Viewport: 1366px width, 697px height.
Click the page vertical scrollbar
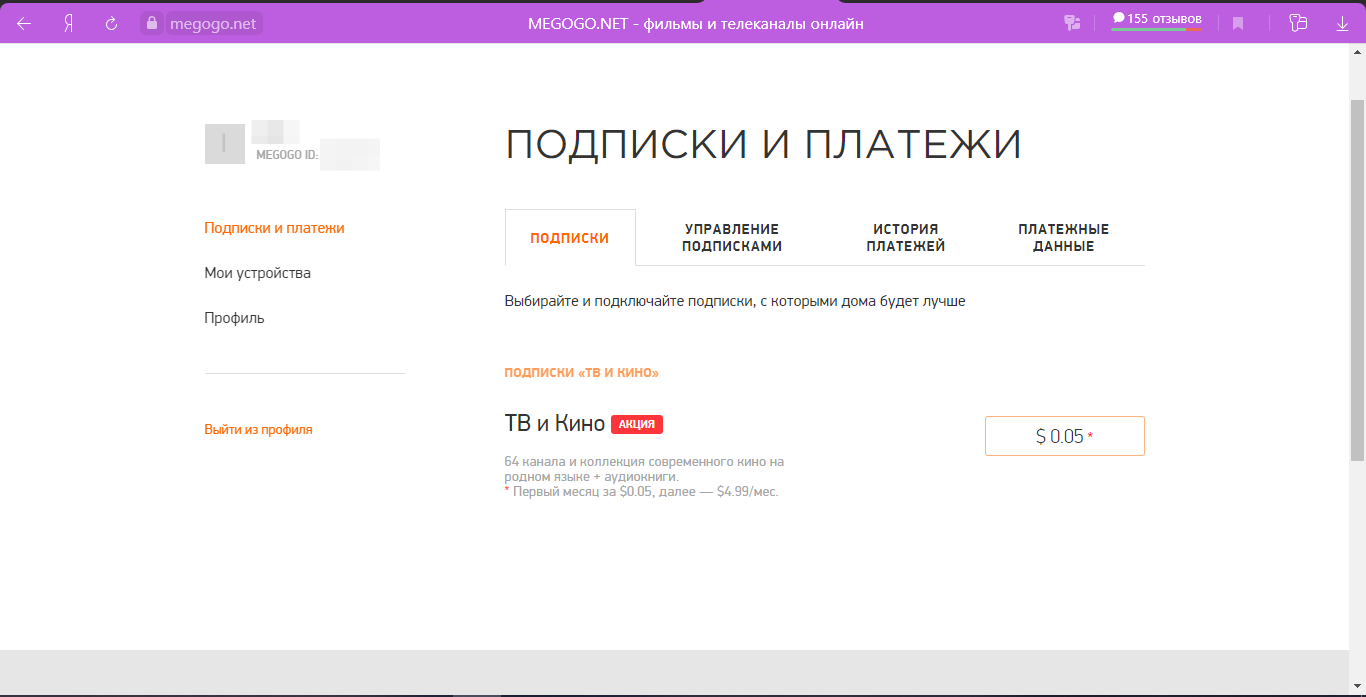(x=1357, y=280)
